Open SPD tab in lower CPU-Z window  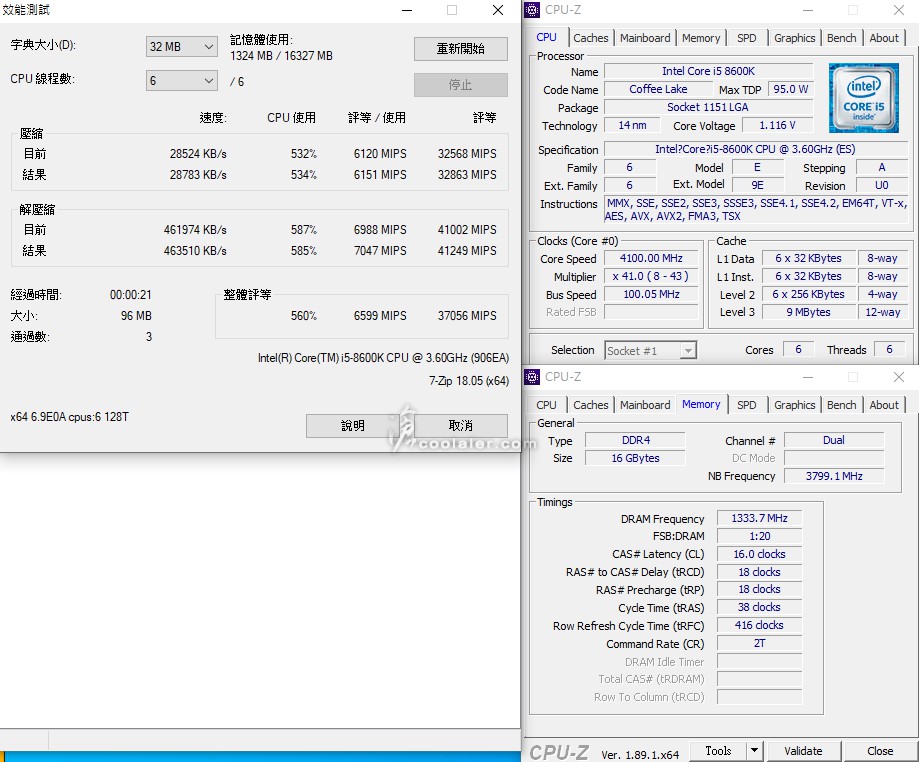tap(747, 405)
